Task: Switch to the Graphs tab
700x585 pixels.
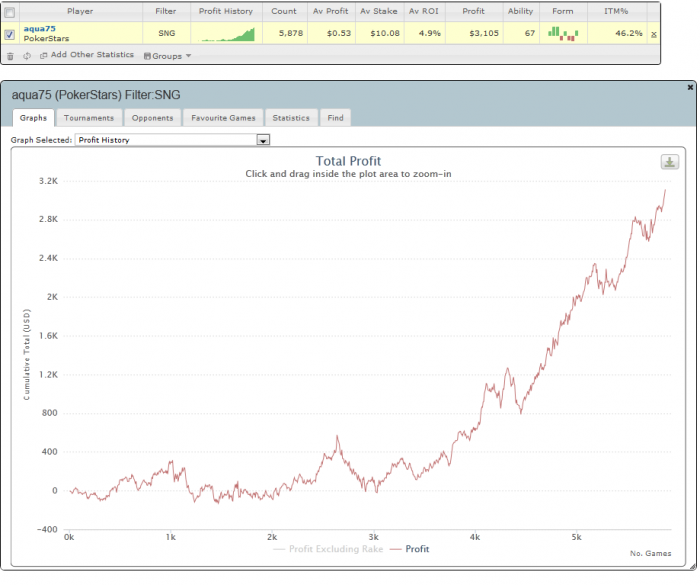Action: pyautogui.click(x=33, y=118)
